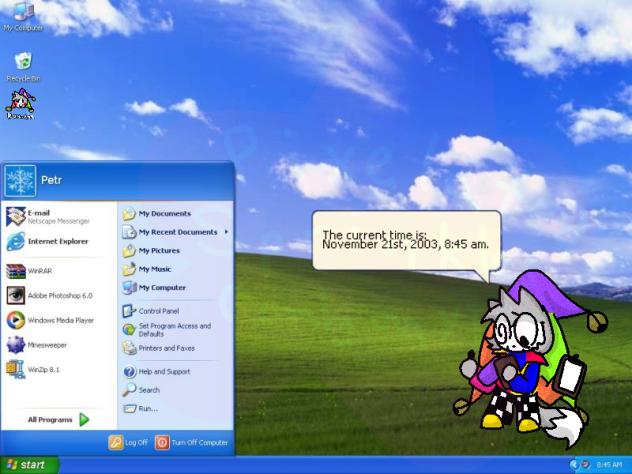Open the WinRAR icon
The image size is (632, 474).
(x=16, y=271)
